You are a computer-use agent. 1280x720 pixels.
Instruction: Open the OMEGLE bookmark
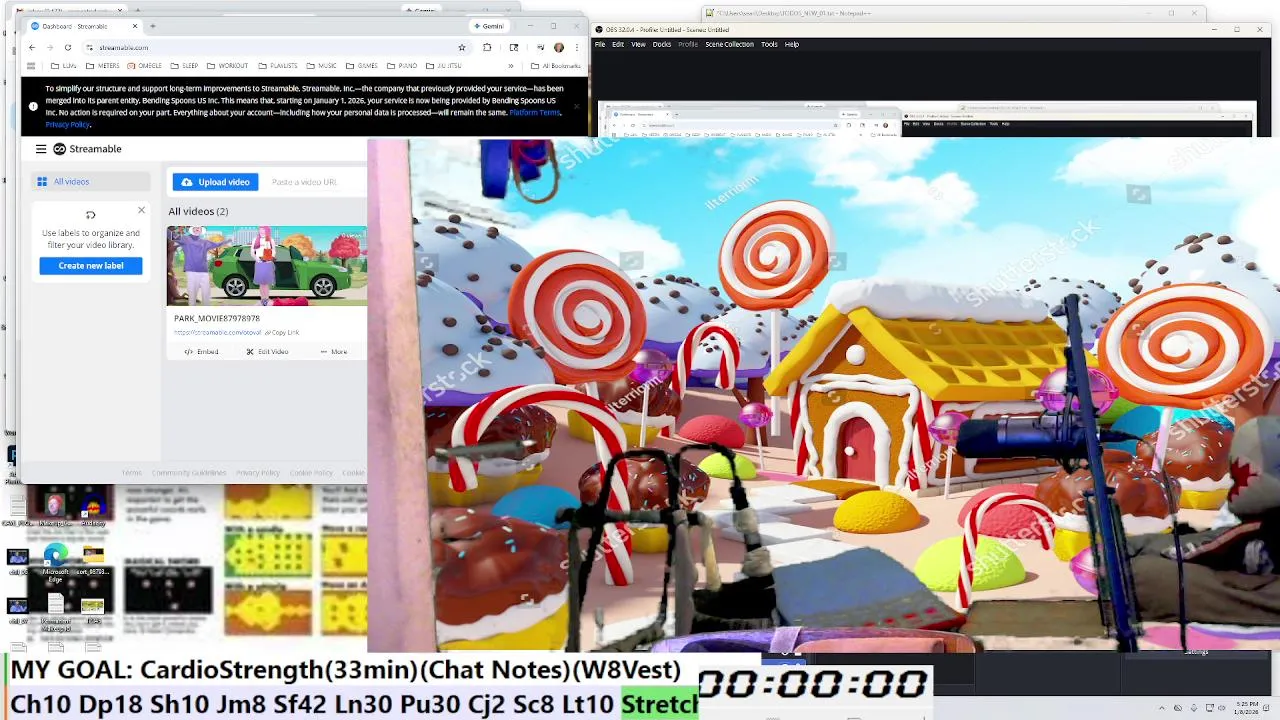144,66
